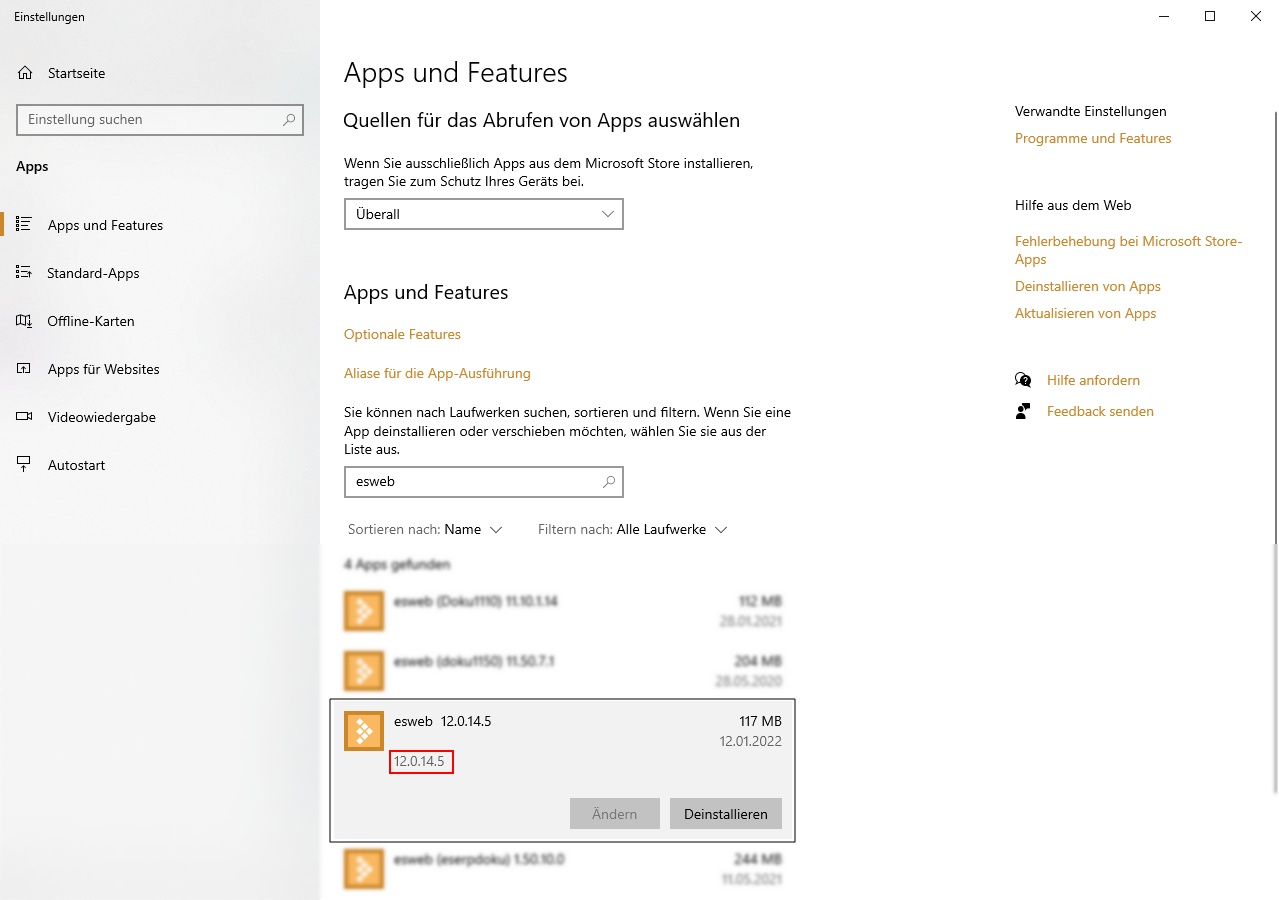Image resolution: width=1279 pixels, height=900 pixels.
Task: Open Standard-Apps via its sidebar icon
Action: coord(25,273)
